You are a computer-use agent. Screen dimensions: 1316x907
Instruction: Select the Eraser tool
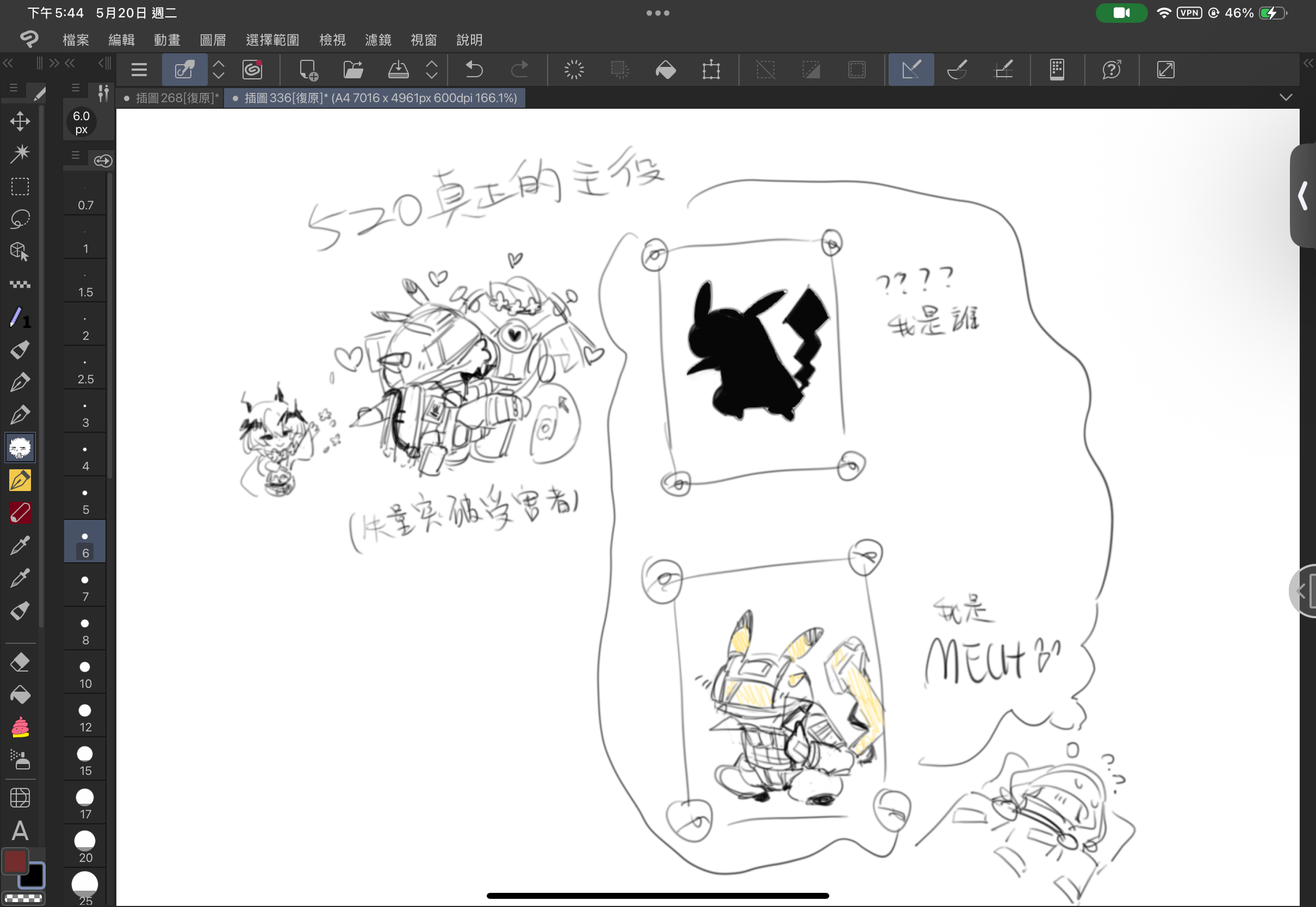pos(20,662)
